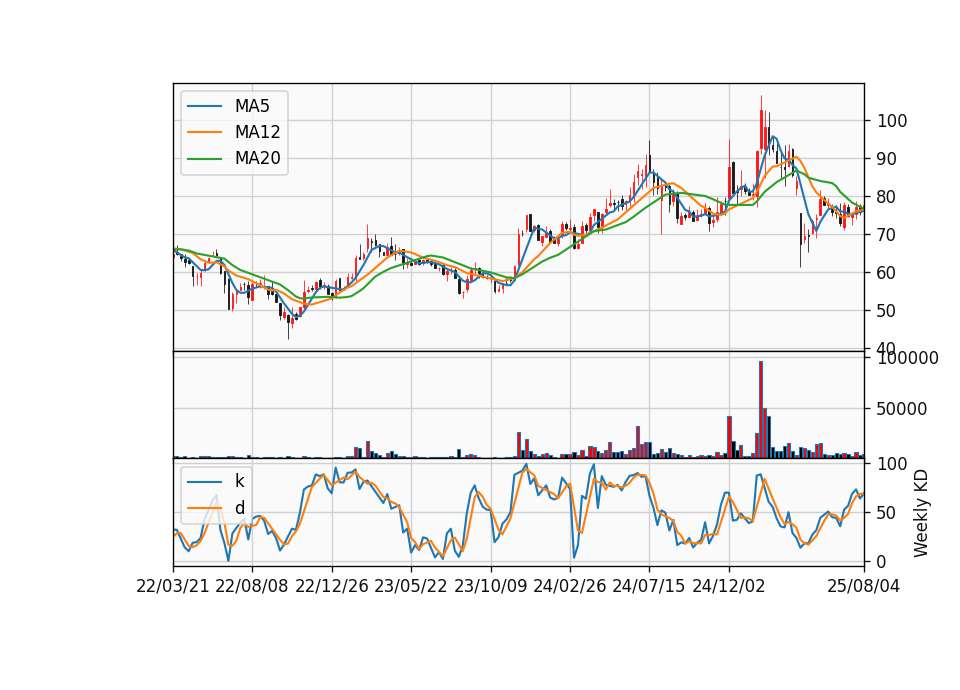Click the d legend label in KD panel
The image size is (960, 690).
pyautogui.click(x=240, y=508)
